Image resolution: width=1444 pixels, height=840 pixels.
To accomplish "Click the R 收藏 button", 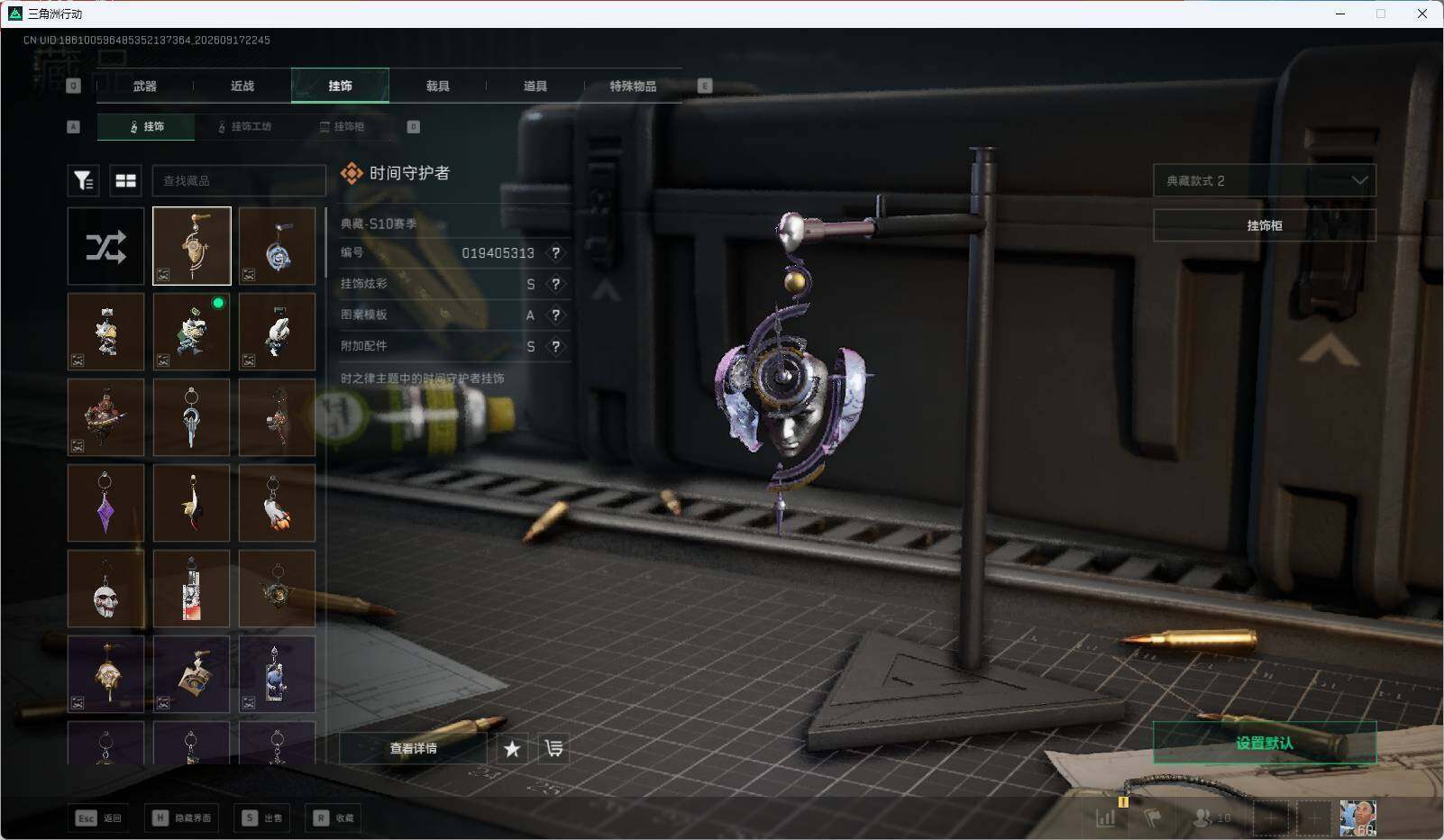I will point(334,817).
